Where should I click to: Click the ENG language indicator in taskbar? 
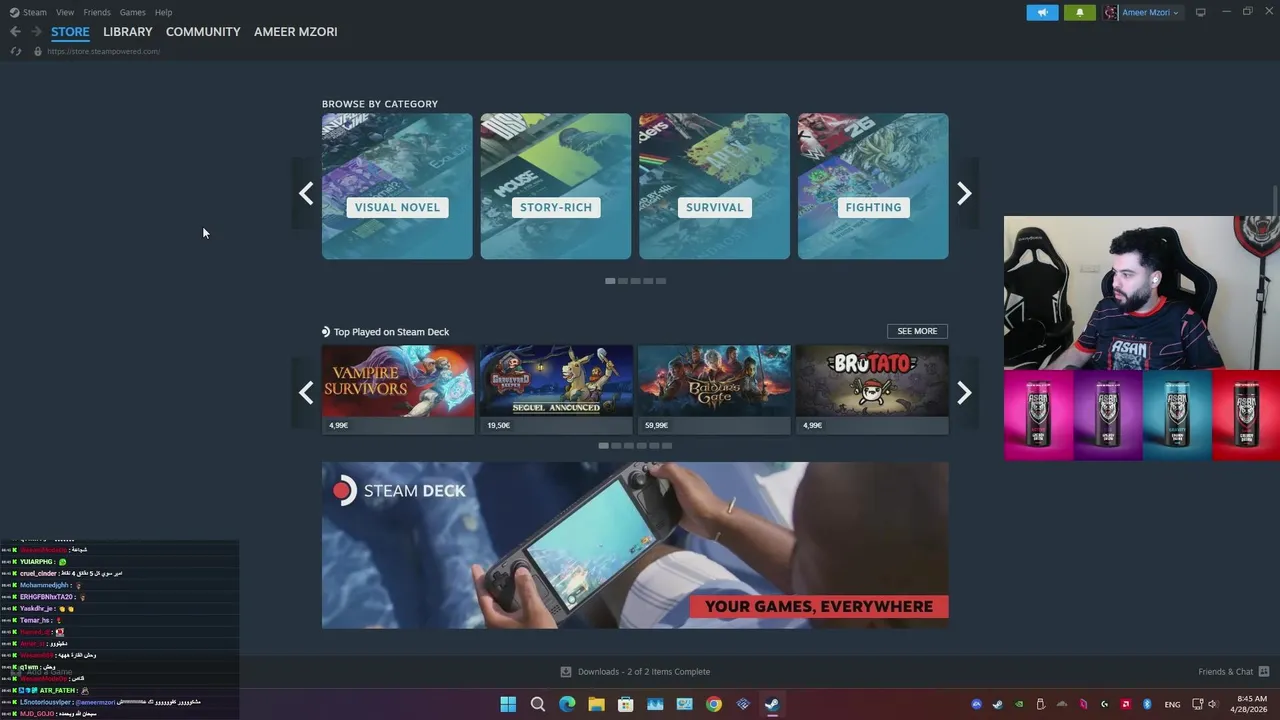[x=1172, y=704]
